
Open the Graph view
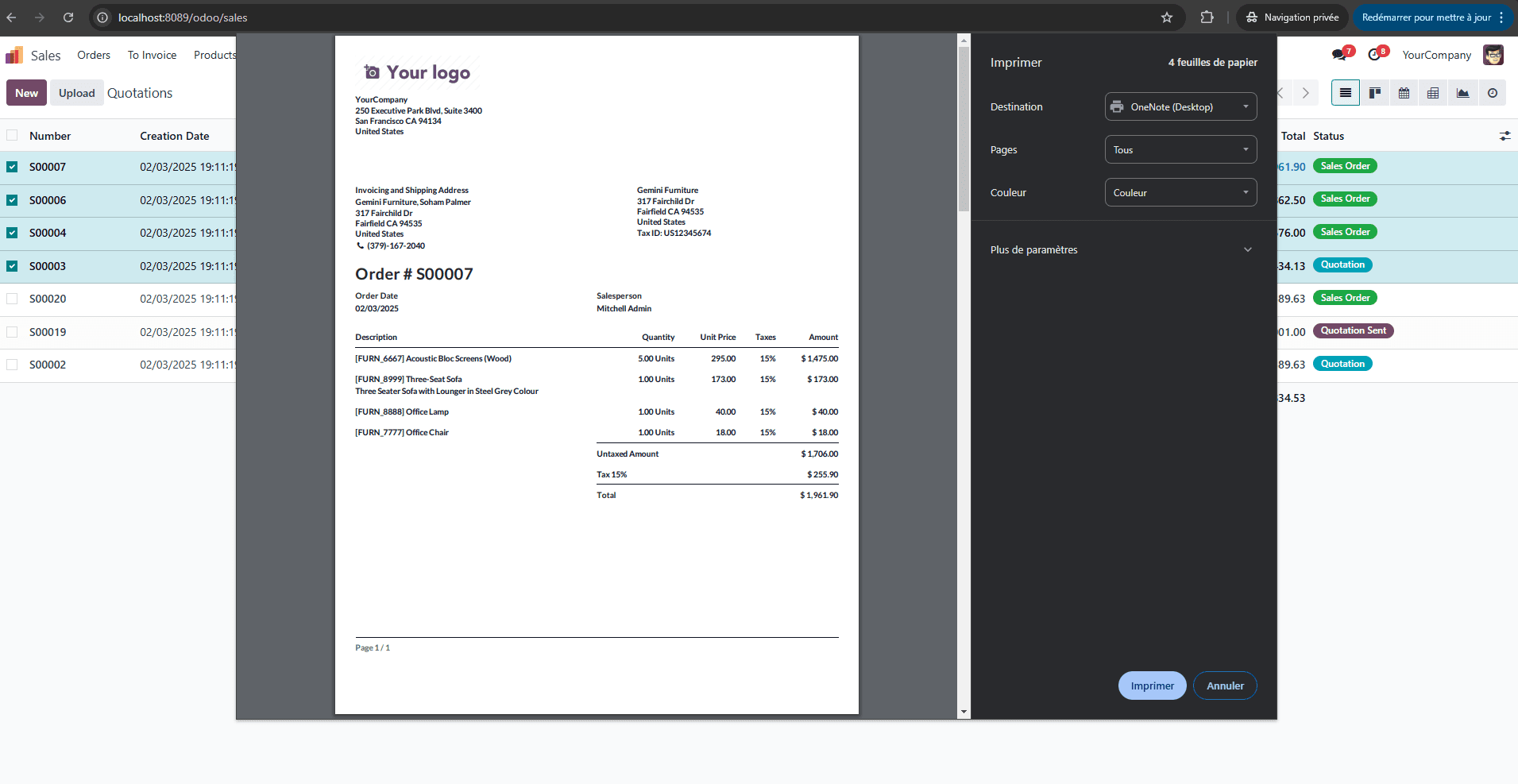coord(1462,93)
